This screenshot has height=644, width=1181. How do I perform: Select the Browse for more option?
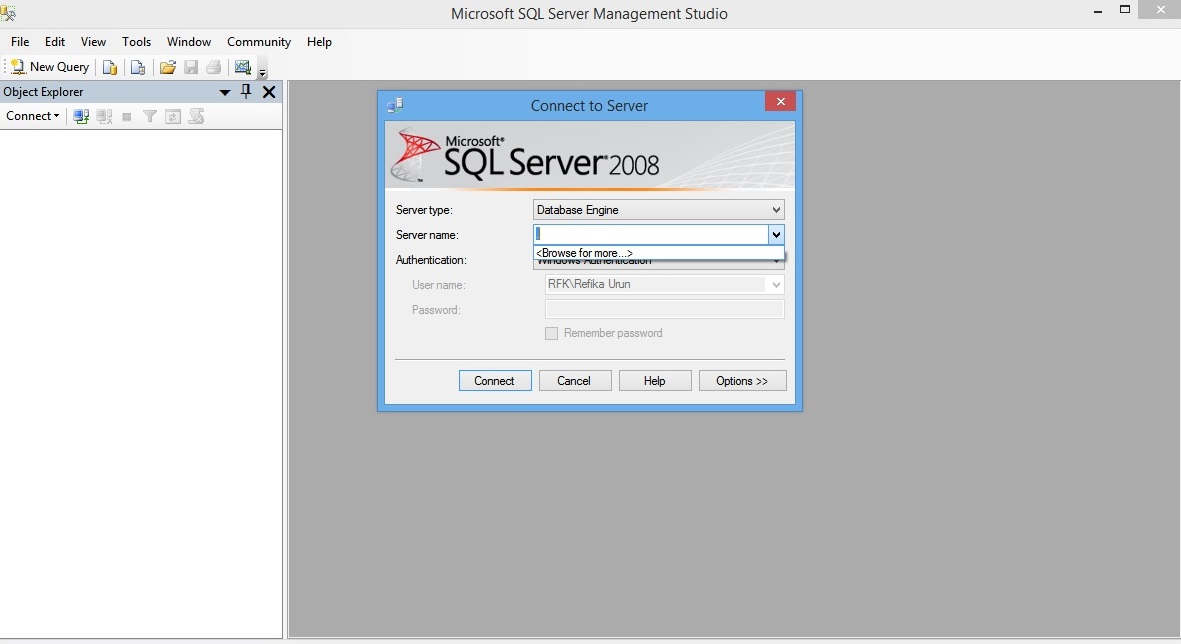tap(658, 253)
